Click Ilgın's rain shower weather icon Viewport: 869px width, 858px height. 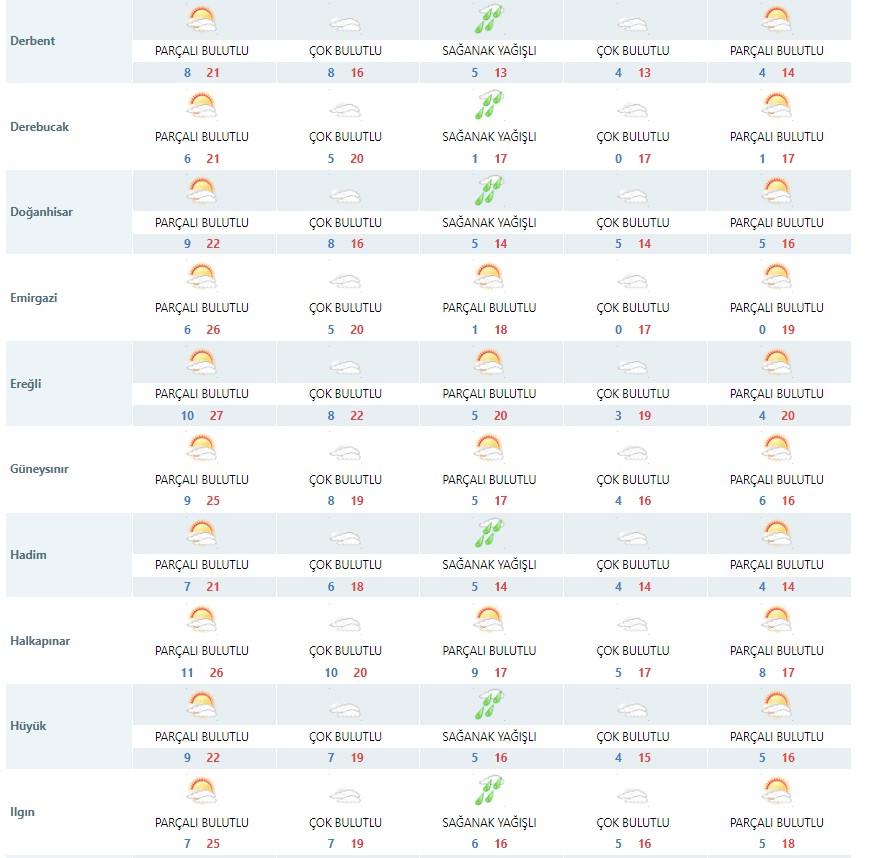(489, 791)
